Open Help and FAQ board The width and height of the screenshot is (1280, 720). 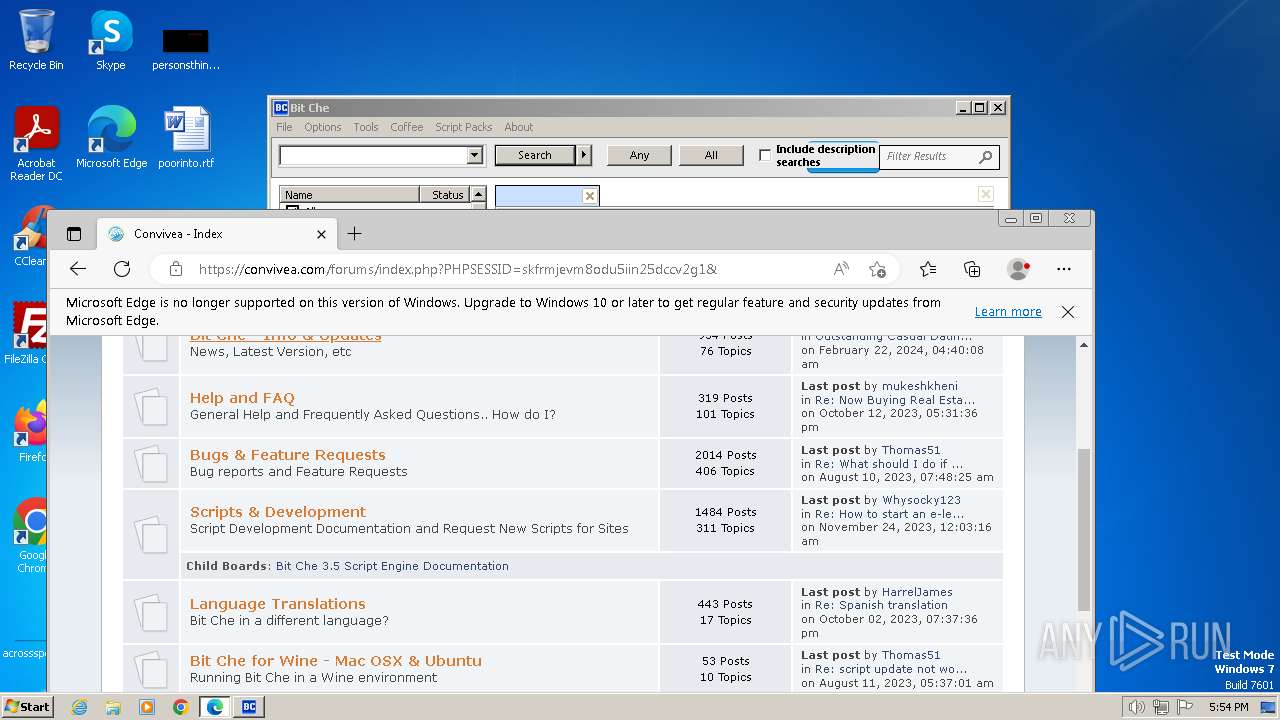click(242, 398)
